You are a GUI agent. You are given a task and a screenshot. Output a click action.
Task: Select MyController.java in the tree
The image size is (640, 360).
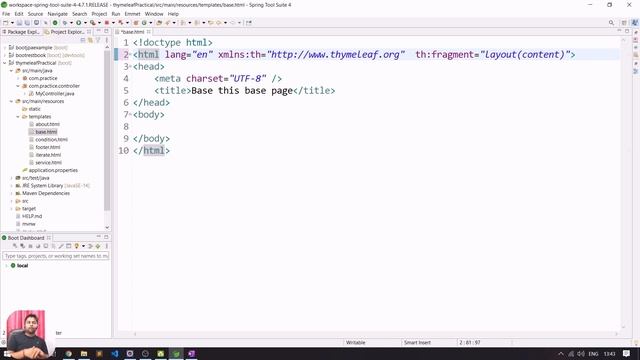click(55, 94)
